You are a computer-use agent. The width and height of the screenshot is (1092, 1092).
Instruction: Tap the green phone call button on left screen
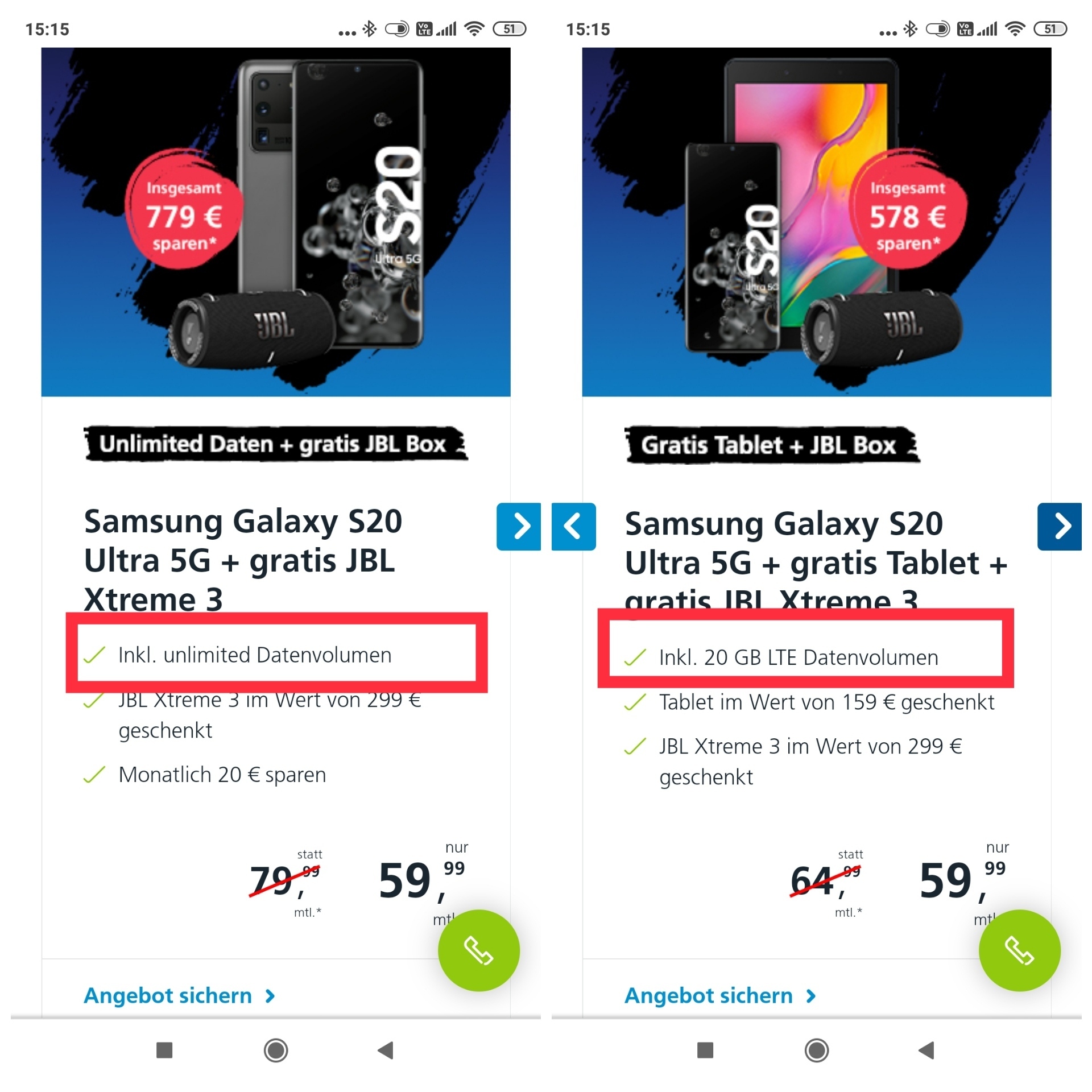478,950
